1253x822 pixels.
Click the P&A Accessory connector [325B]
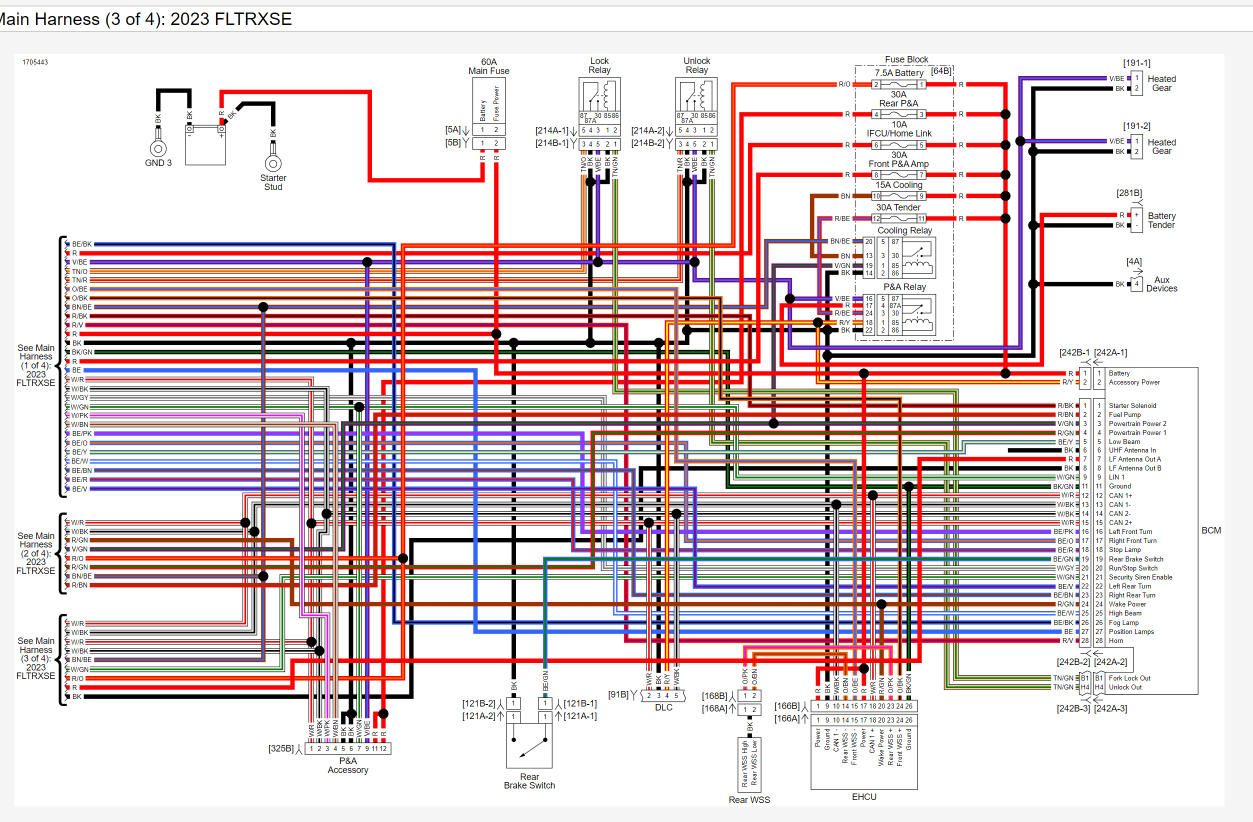[x=347, y=748]
